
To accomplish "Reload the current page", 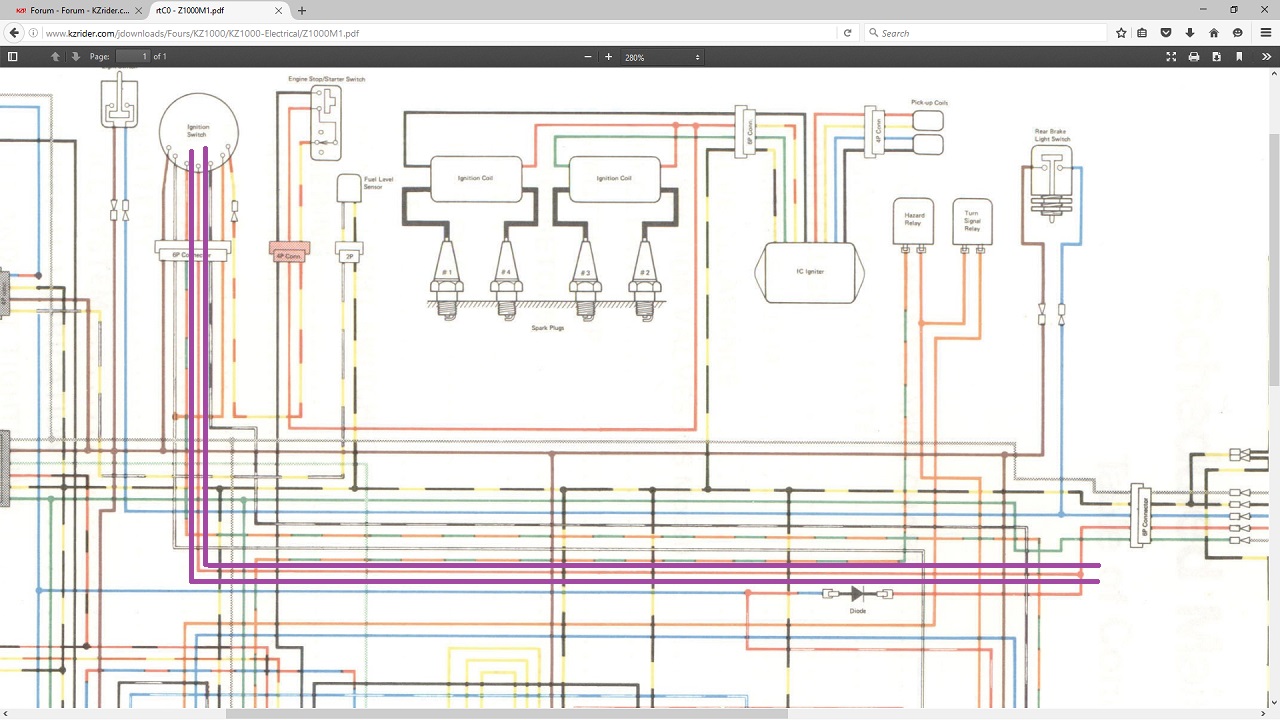I will point(847,33).
